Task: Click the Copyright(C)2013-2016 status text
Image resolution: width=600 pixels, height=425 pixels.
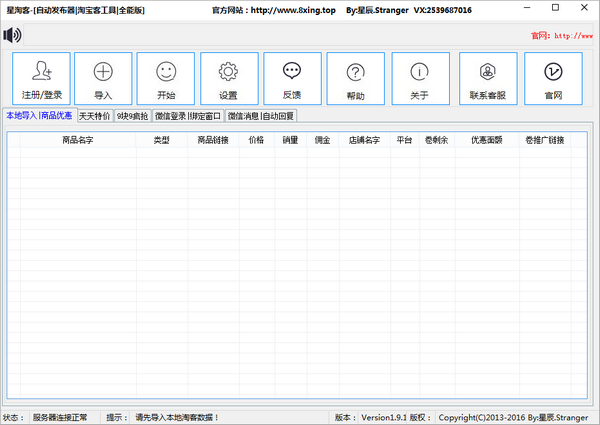Action: pyautogui.click(x=513, y=417)
